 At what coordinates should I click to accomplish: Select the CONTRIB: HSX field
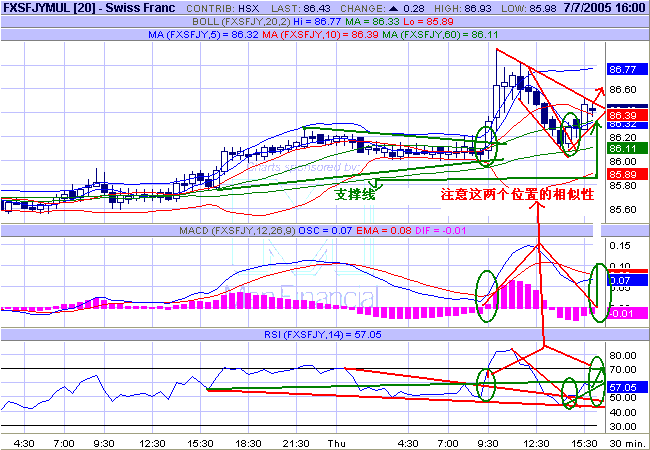223,8
